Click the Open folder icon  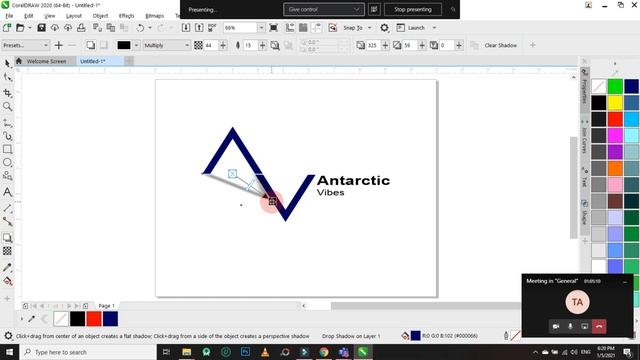click(20, 28)
